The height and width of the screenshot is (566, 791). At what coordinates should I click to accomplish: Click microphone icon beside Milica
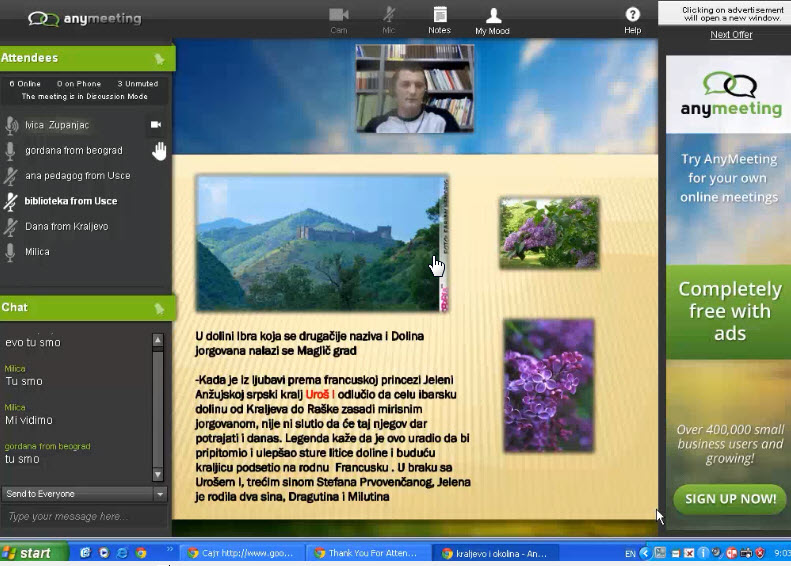[11, 252]
